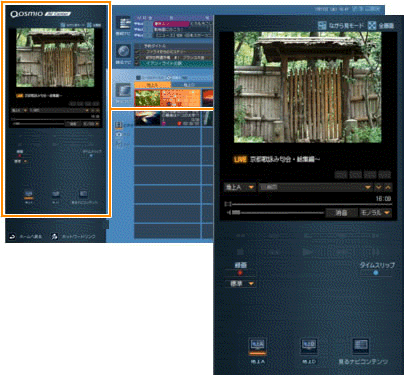Select the 地上D TV source icon
Viewport: 404px width, 375px height.
click(x=309, y=346)
